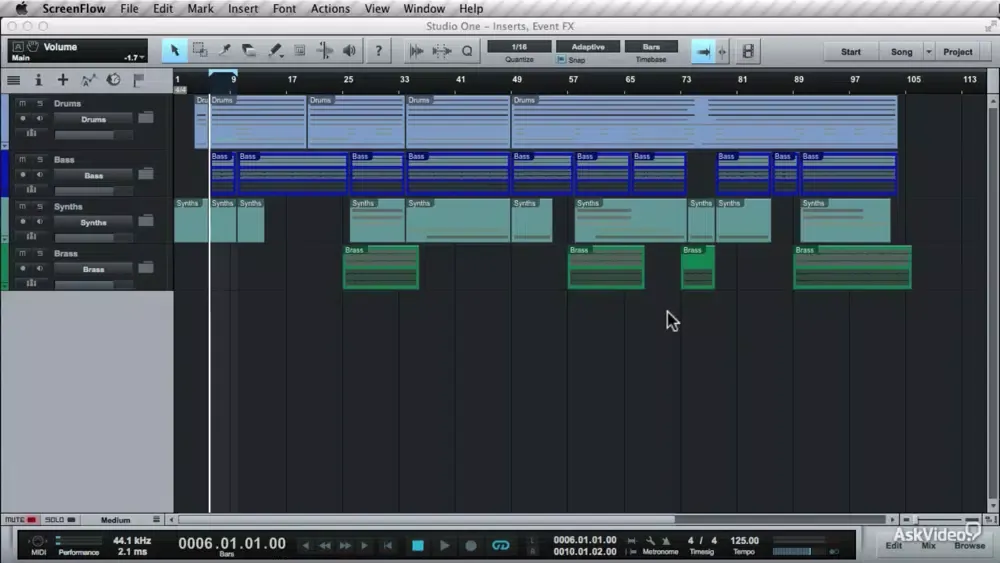Select the Listen speaker tool
Screen dimensions: 1000x563
click(349, 51)
